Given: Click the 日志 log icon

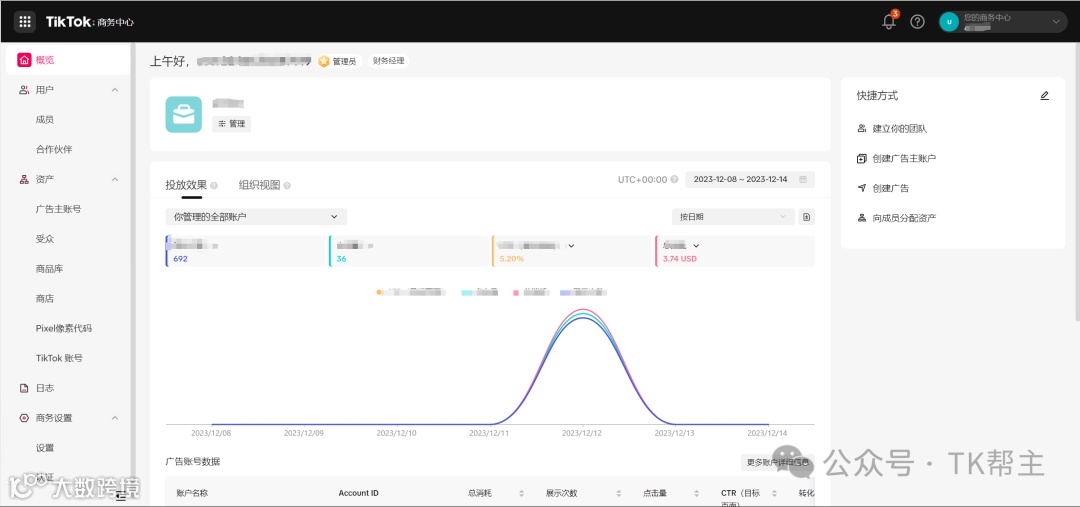Looking at the screenshot, I should coord(24,388).
